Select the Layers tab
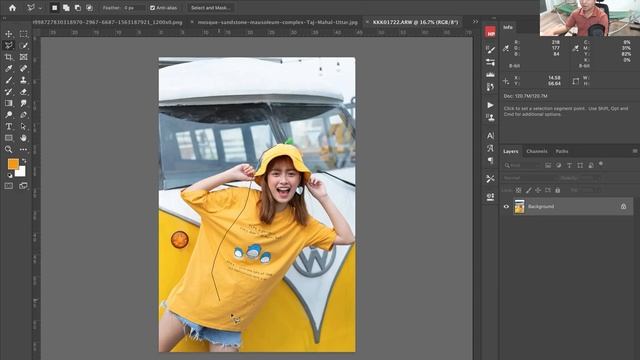 pyautogui.click(x=511, y=151)
